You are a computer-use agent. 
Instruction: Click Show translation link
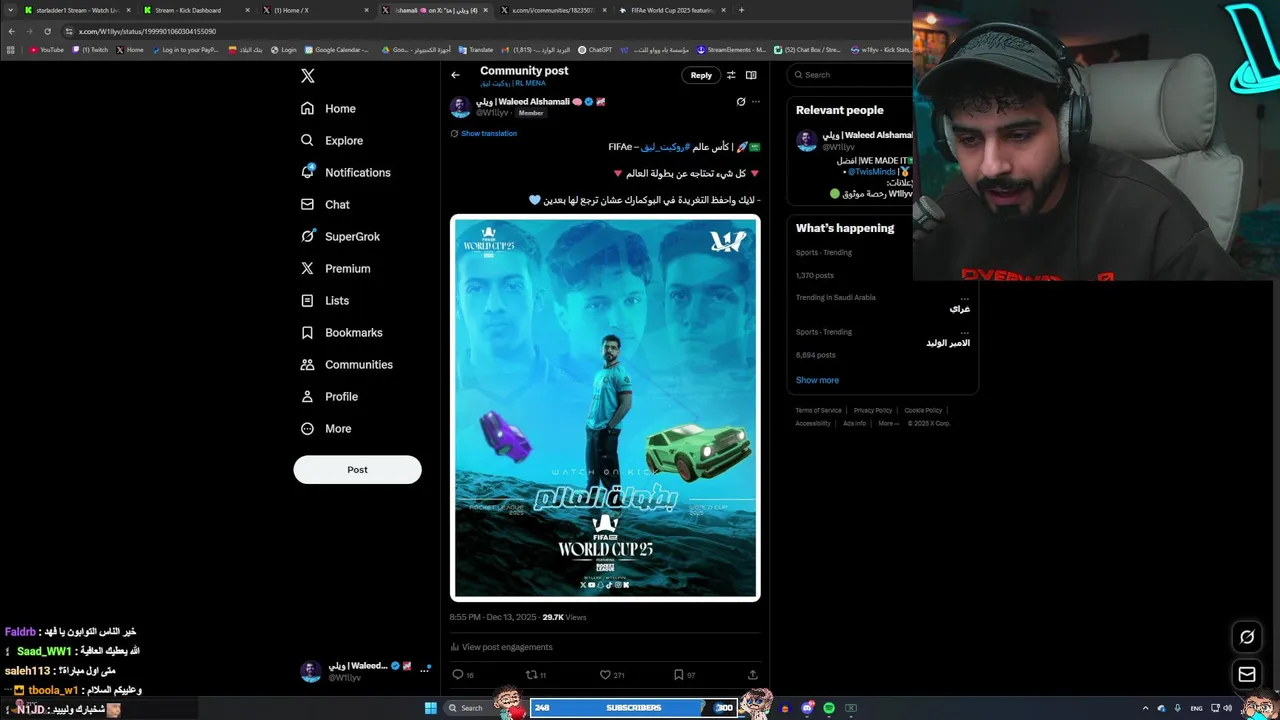click(x=489, y=133)
